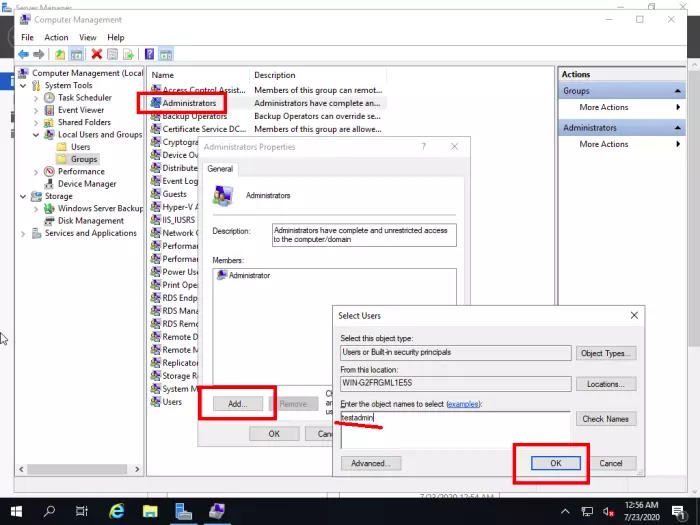Open taskbar Search magnifier

49,511
